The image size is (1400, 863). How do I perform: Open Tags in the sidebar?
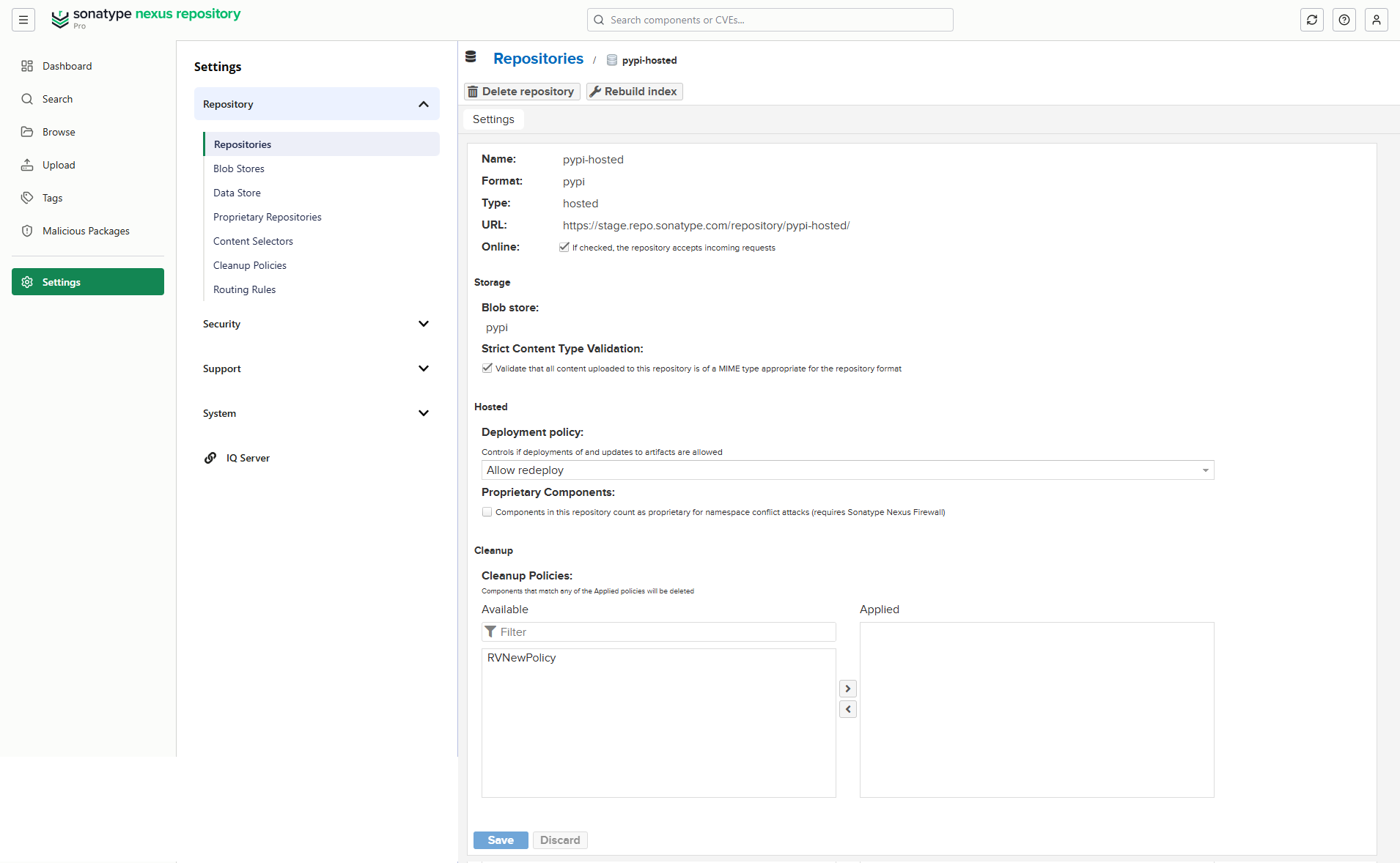[88, 198]
